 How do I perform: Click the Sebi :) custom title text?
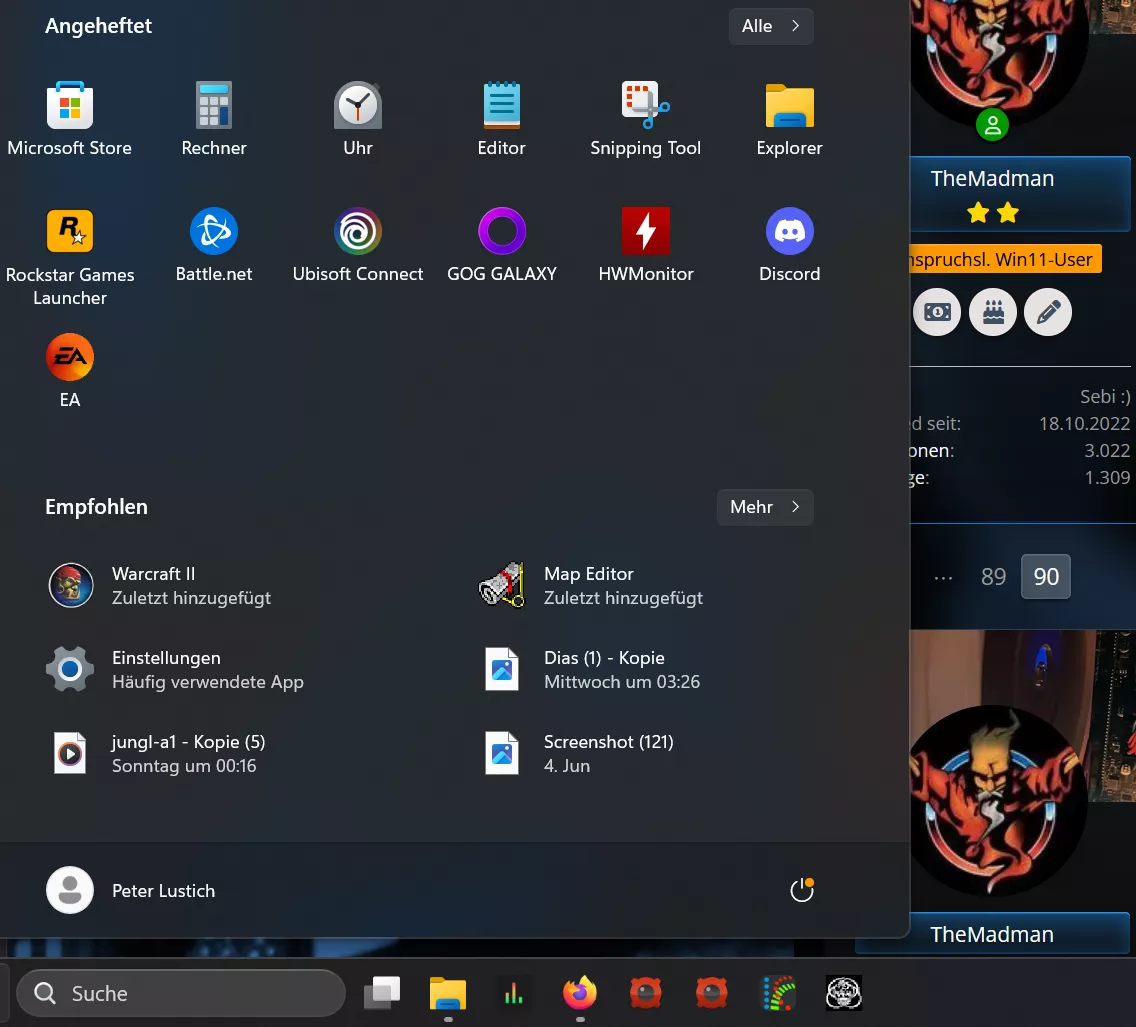coord(1105,397)
